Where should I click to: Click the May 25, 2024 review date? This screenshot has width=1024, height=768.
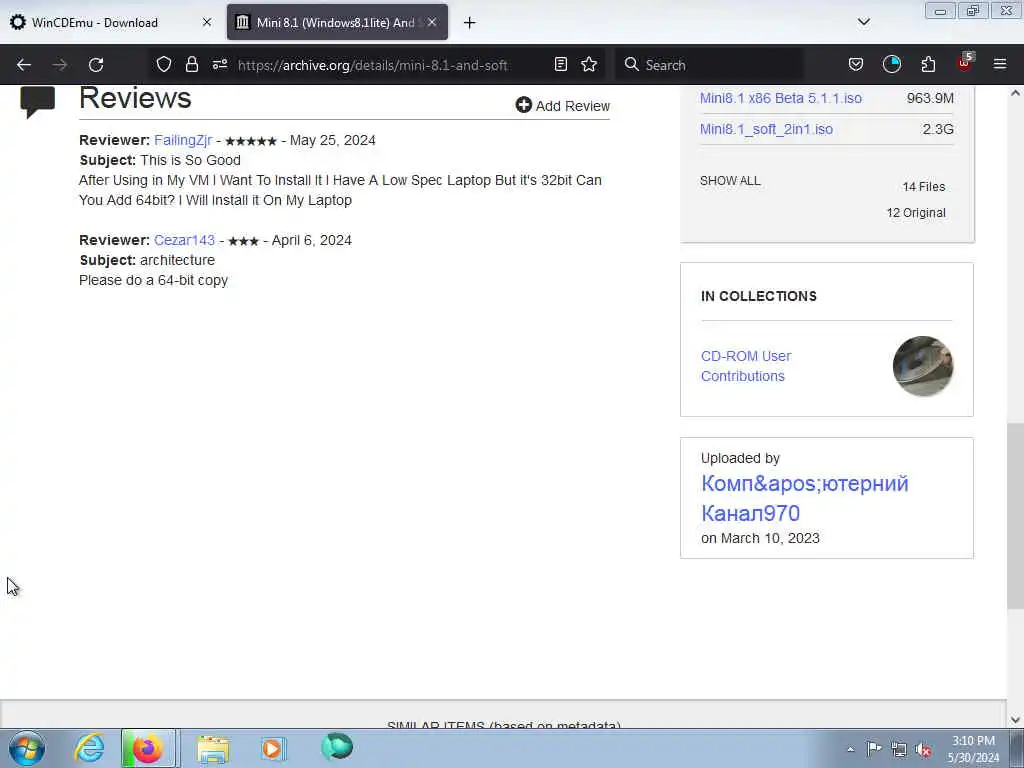point(332,140)
